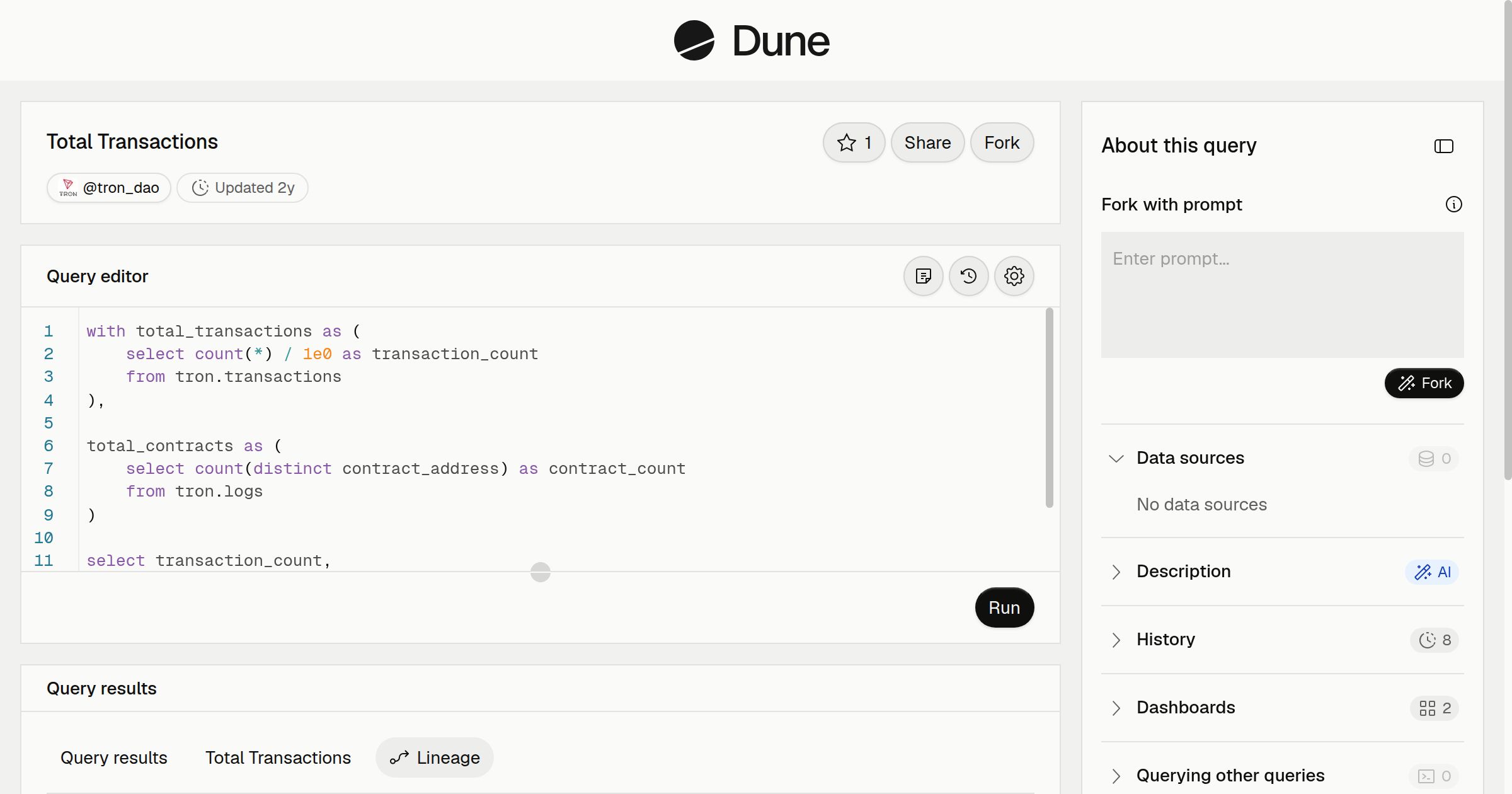
Task: Click the Querying other queries count badge
Action: [x=1434, y=776]
